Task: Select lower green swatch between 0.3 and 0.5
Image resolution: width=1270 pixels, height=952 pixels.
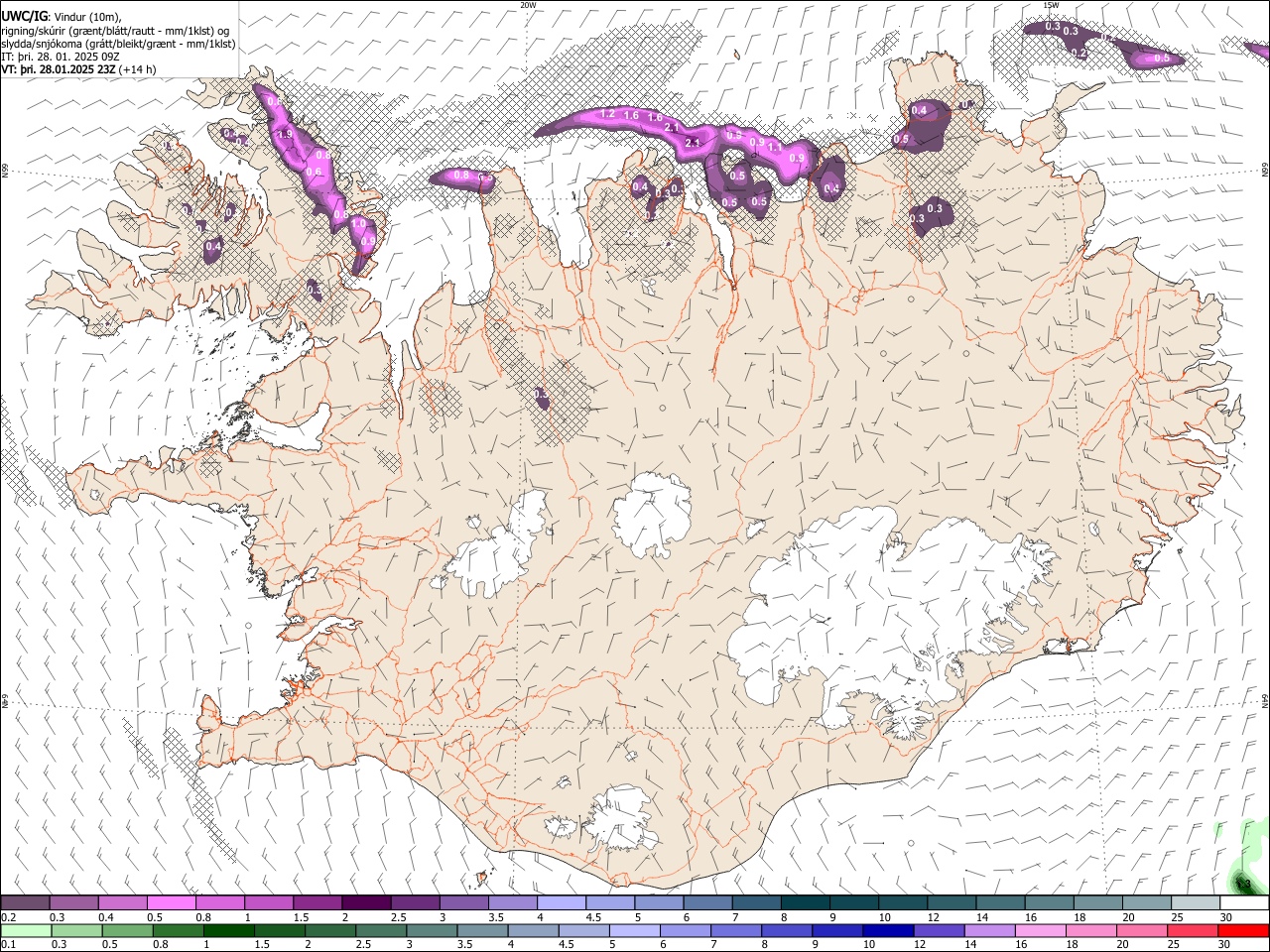Action: pyautogui.click(x=76, y=930)
